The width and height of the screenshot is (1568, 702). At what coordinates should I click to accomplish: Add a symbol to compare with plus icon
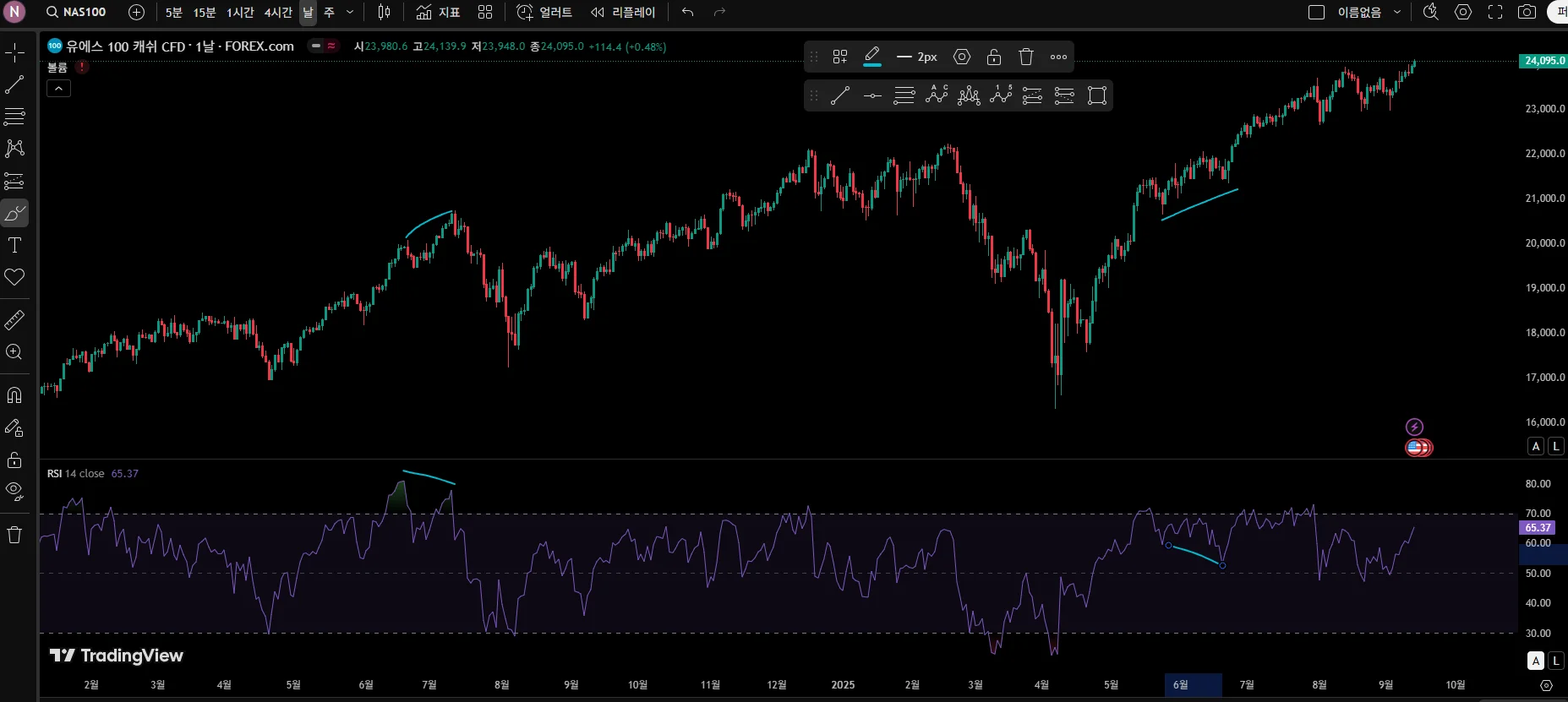(136, 12)
